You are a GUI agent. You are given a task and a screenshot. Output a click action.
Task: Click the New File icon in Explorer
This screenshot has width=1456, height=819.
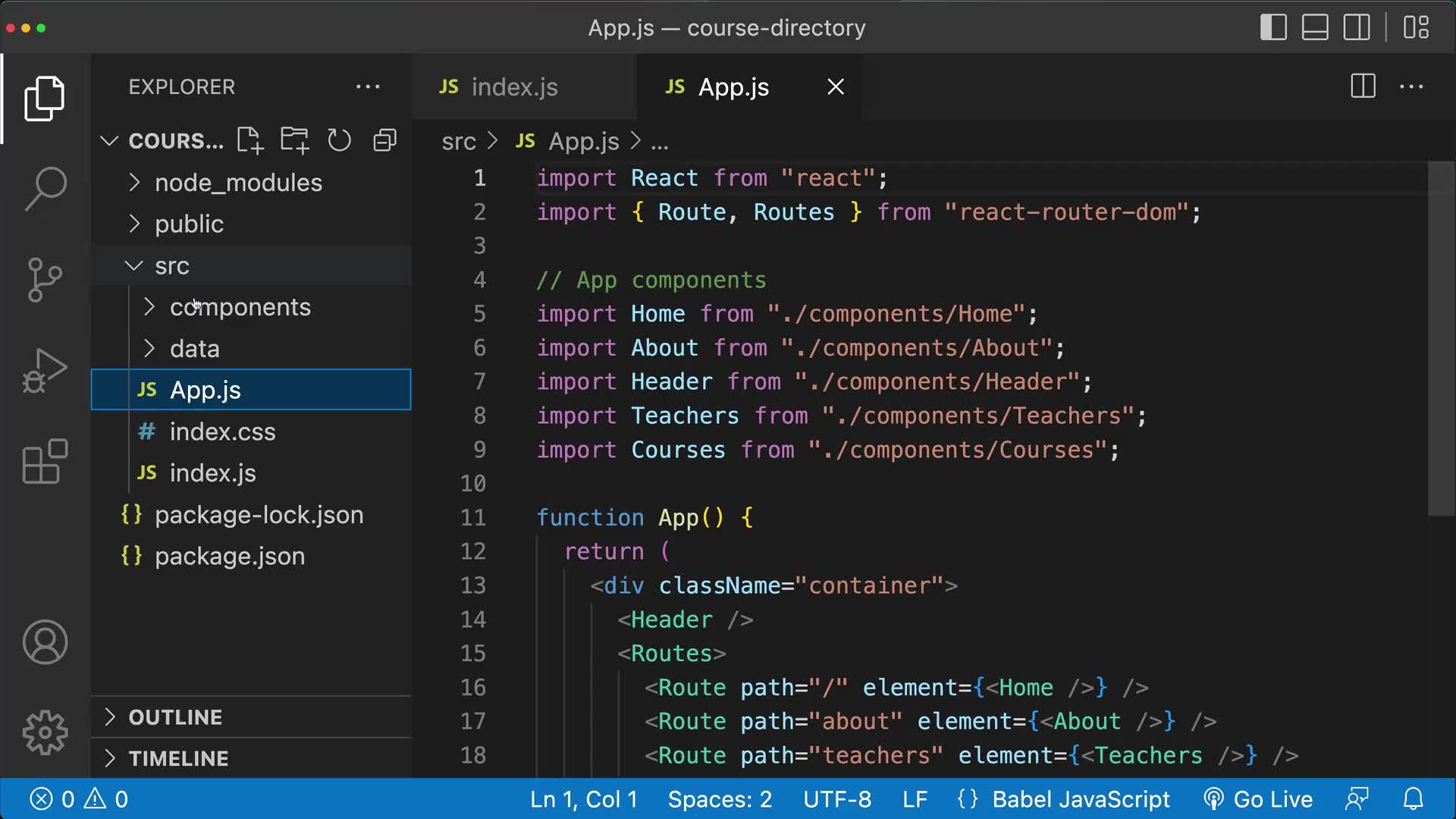tap(249, 140)
